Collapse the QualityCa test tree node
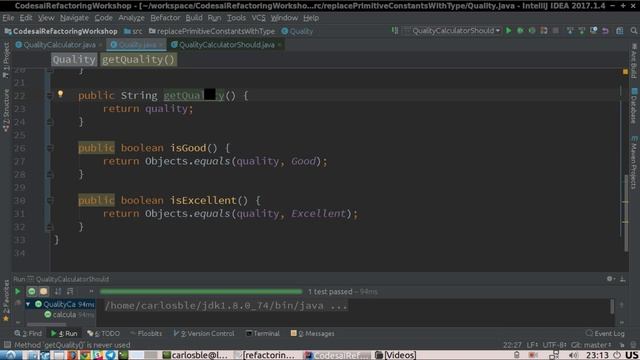This screenshot has width=640, height=360. [28, 304]
